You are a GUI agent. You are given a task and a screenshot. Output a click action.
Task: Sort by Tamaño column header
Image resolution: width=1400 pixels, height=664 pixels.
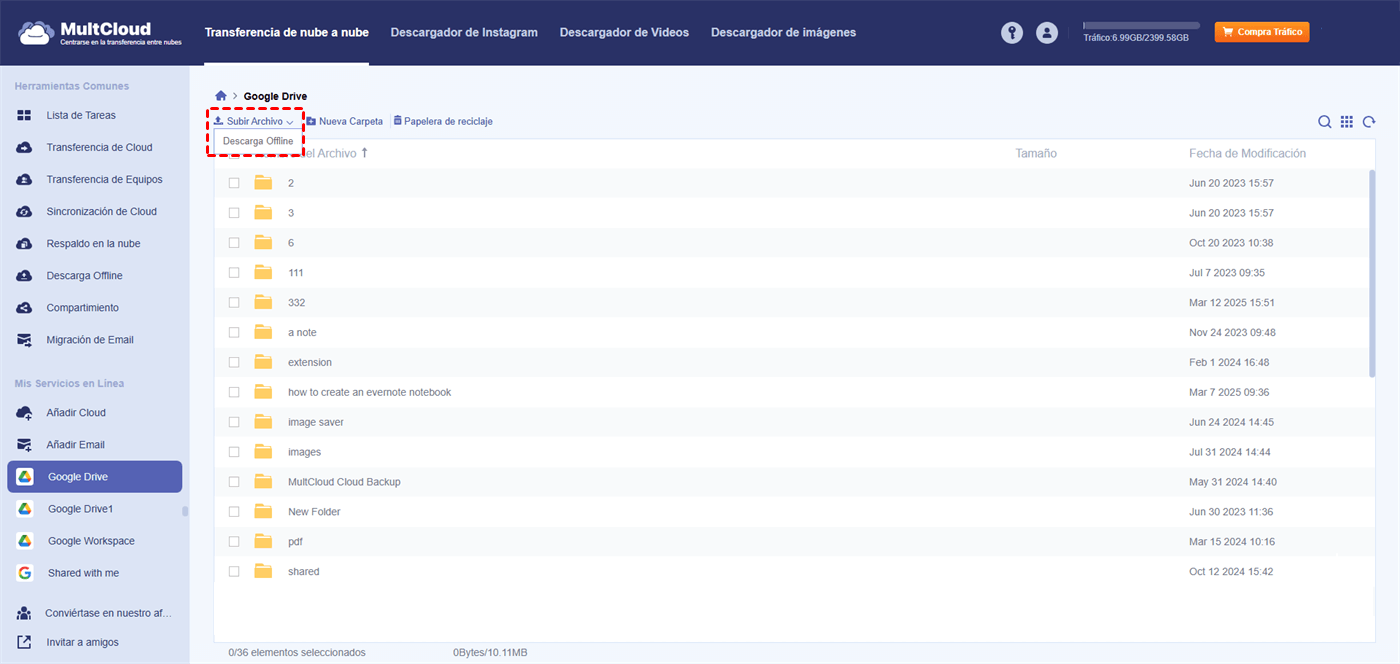[1036, 153]
